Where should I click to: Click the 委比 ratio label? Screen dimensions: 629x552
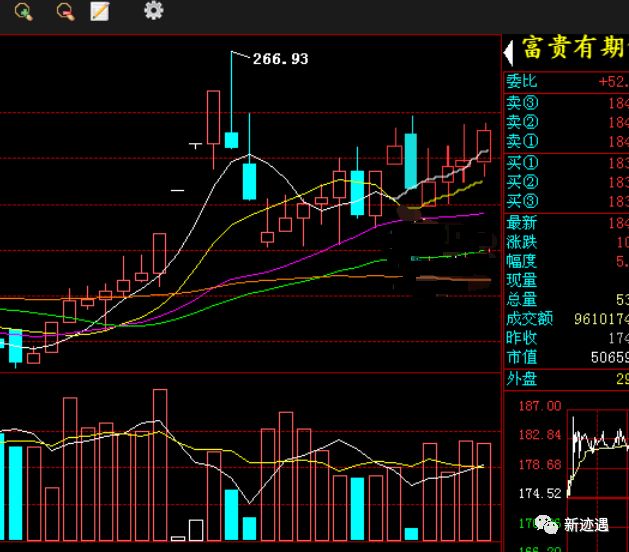tap(521, 81)
